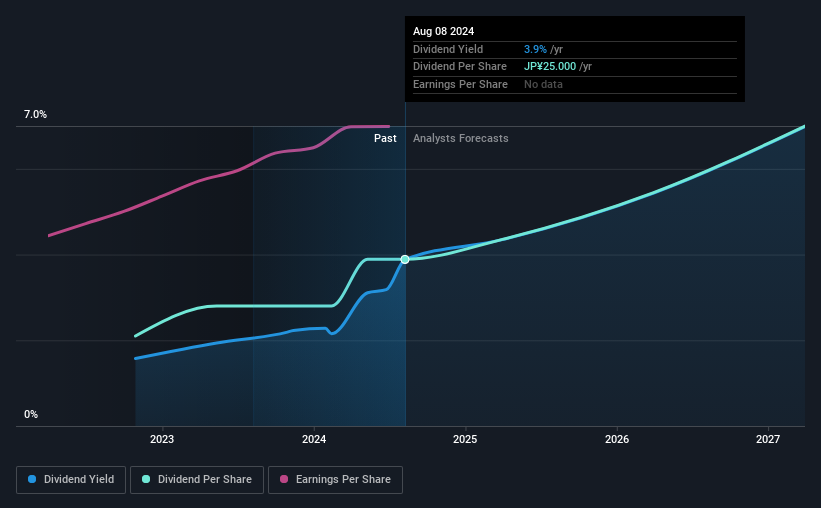Click the JP¥25.000 dividend per share value
Viewport: 821px width, 508px height.
[550, 67]
